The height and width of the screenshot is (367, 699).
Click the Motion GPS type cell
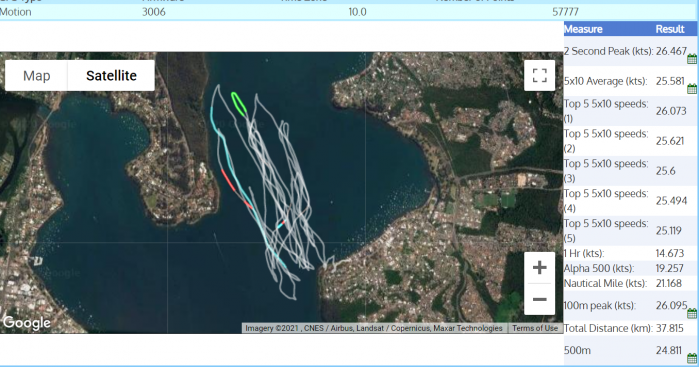[16, 12]
